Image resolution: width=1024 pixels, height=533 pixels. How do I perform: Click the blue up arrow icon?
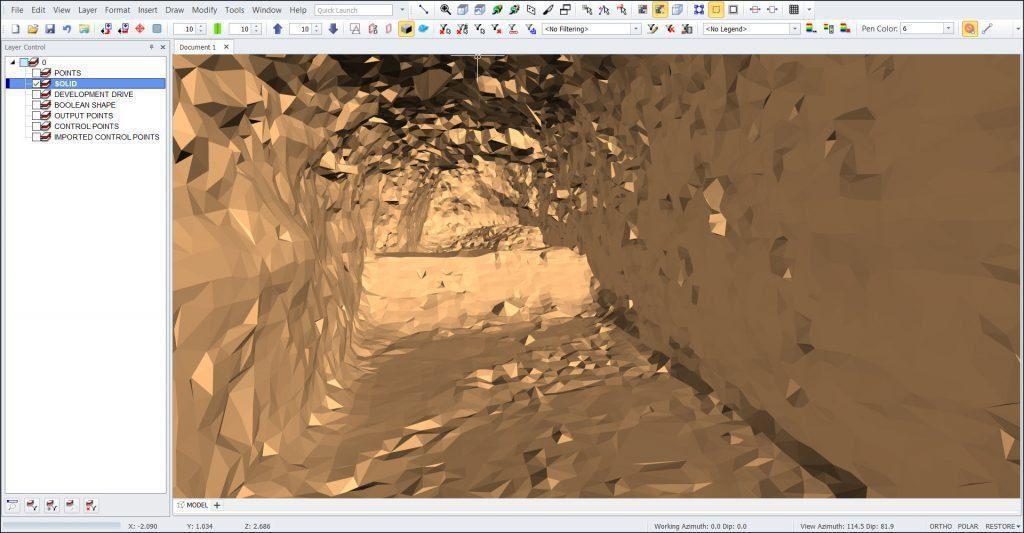pos(277,29)
